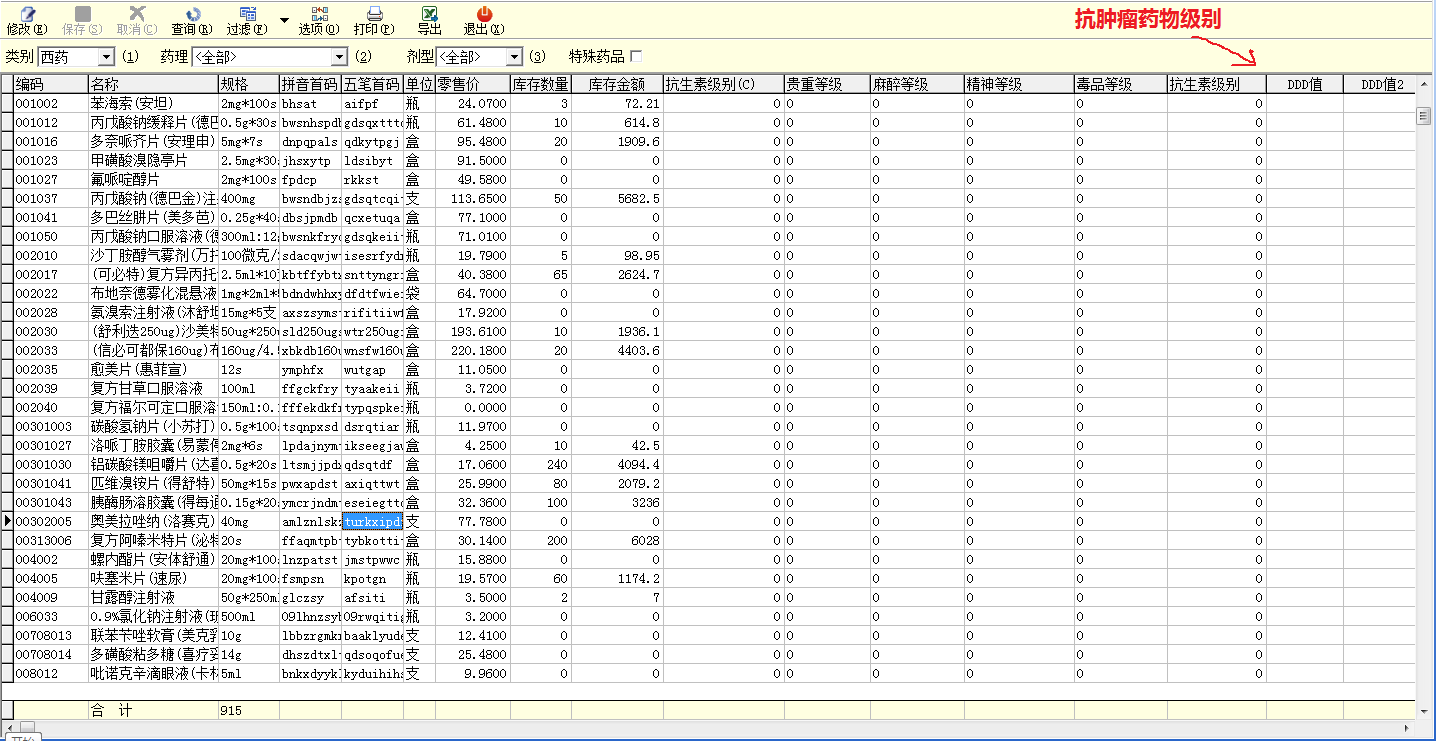Select the stock amount 4403.6

pos(617,351)
